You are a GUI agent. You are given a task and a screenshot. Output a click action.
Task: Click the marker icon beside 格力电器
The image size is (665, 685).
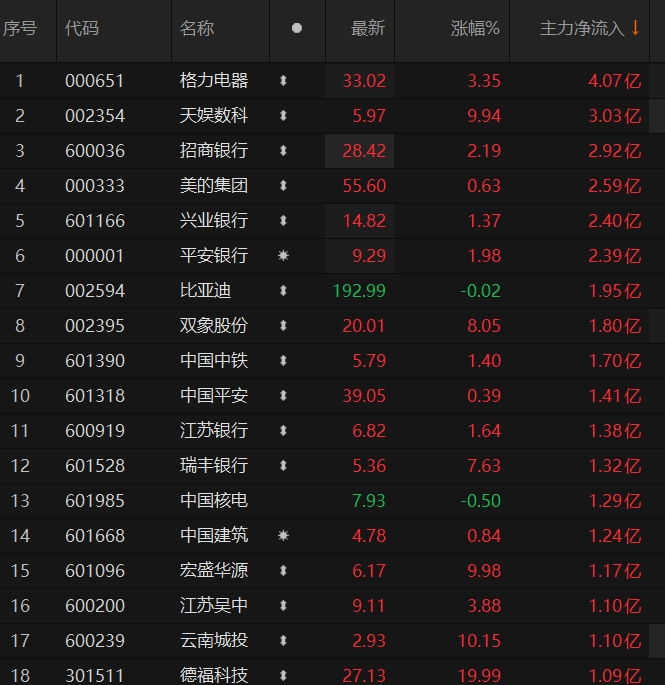point(283,81)
